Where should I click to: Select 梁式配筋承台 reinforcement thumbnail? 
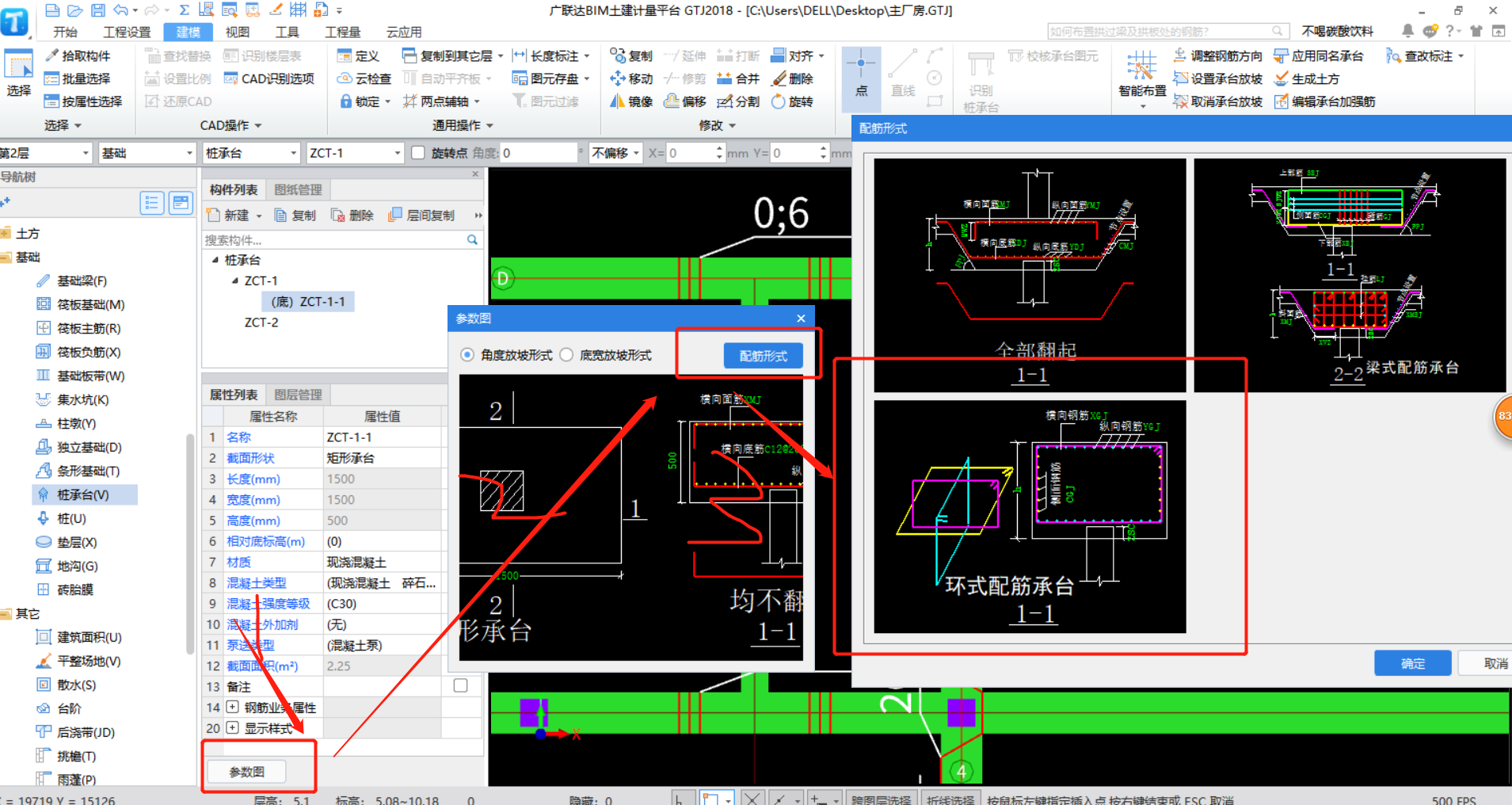pyautogui.click(x=1350, y=275)
